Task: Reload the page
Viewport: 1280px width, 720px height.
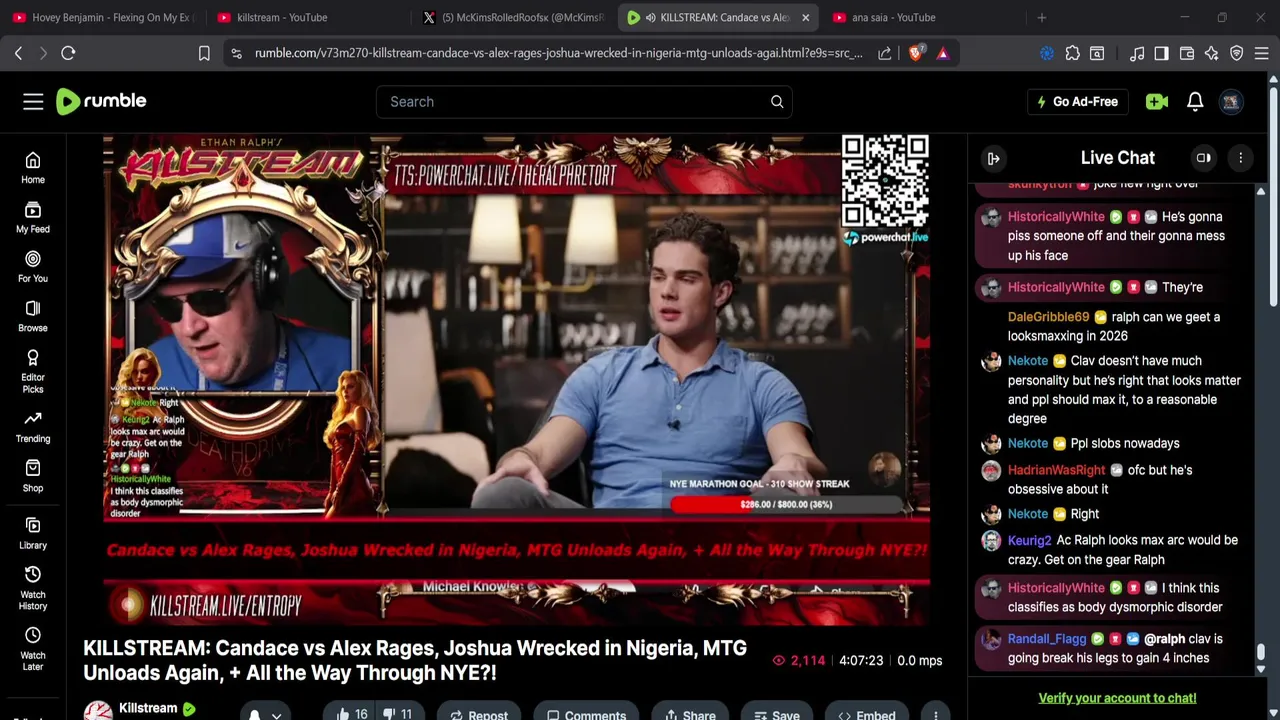Action: click(68, 53)
